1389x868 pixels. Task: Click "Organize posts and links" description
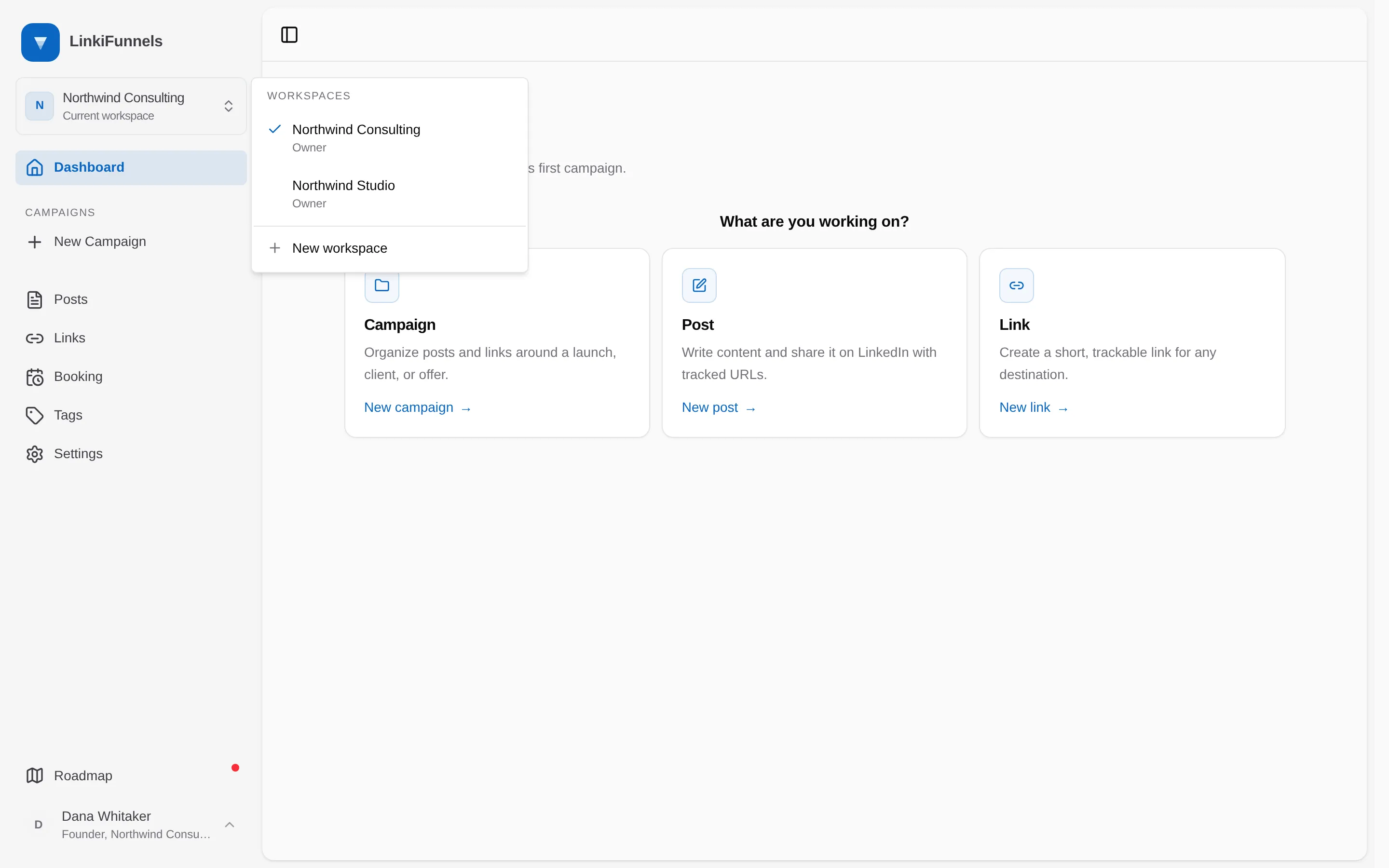490,364
